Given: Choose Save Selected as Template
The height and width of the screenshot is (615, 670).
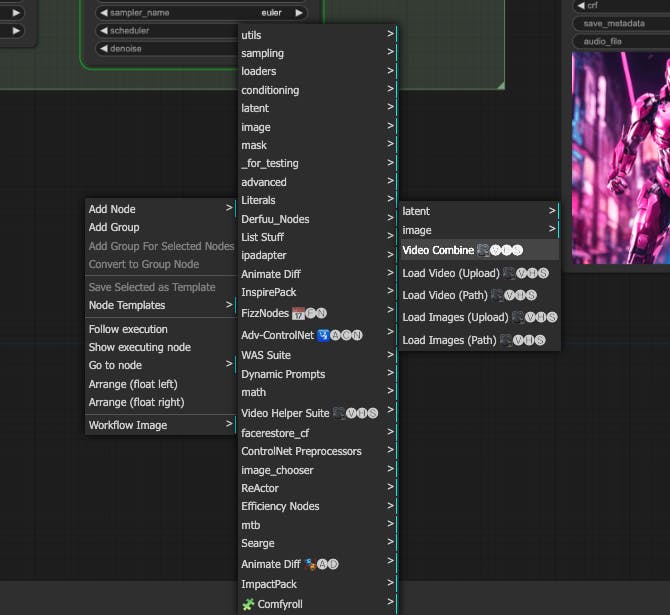Looking at the screenshot, I should (x=160, y=287).
